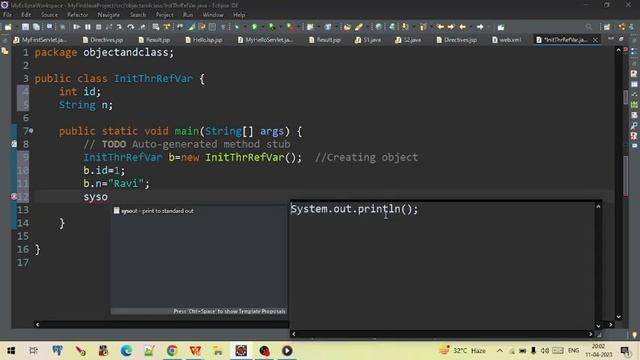
Task: Click the green Run icon
Action: 254,27
